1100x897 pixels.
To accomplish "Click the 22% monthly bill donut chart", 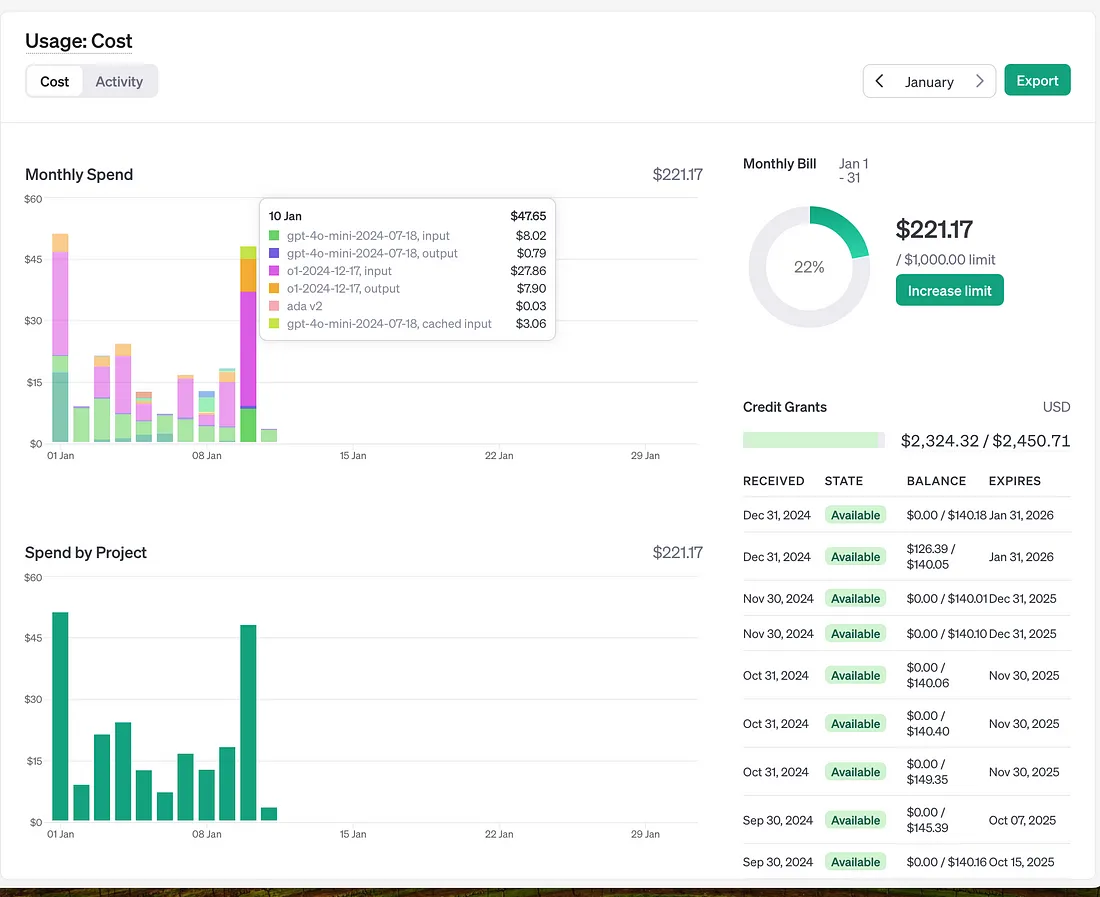I will 809,267.
